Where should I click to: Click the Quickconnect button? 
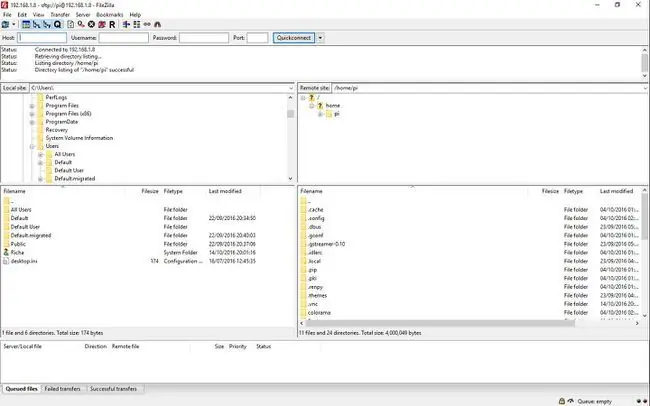pos(293,38)
